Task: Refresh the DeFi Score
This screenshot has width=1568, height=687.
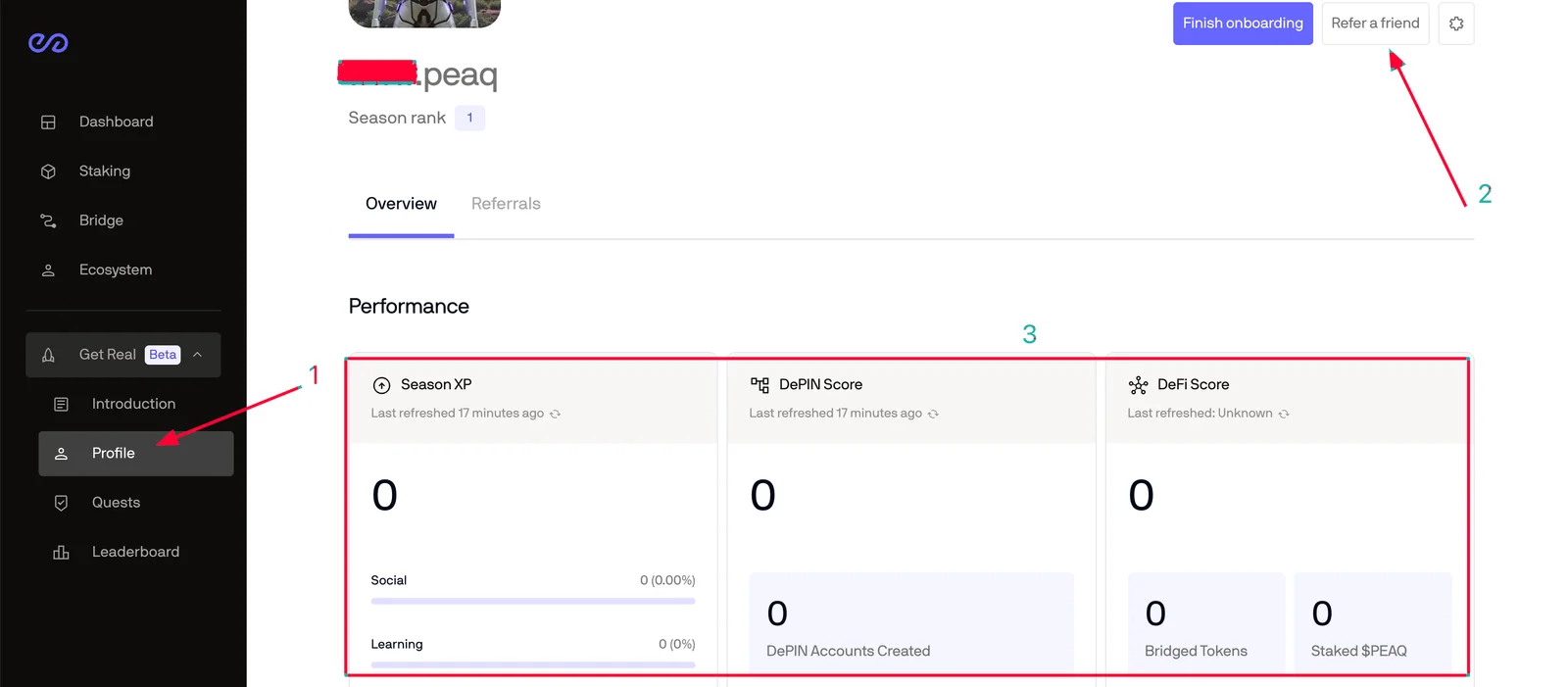Action: [x=1284, y=414]
